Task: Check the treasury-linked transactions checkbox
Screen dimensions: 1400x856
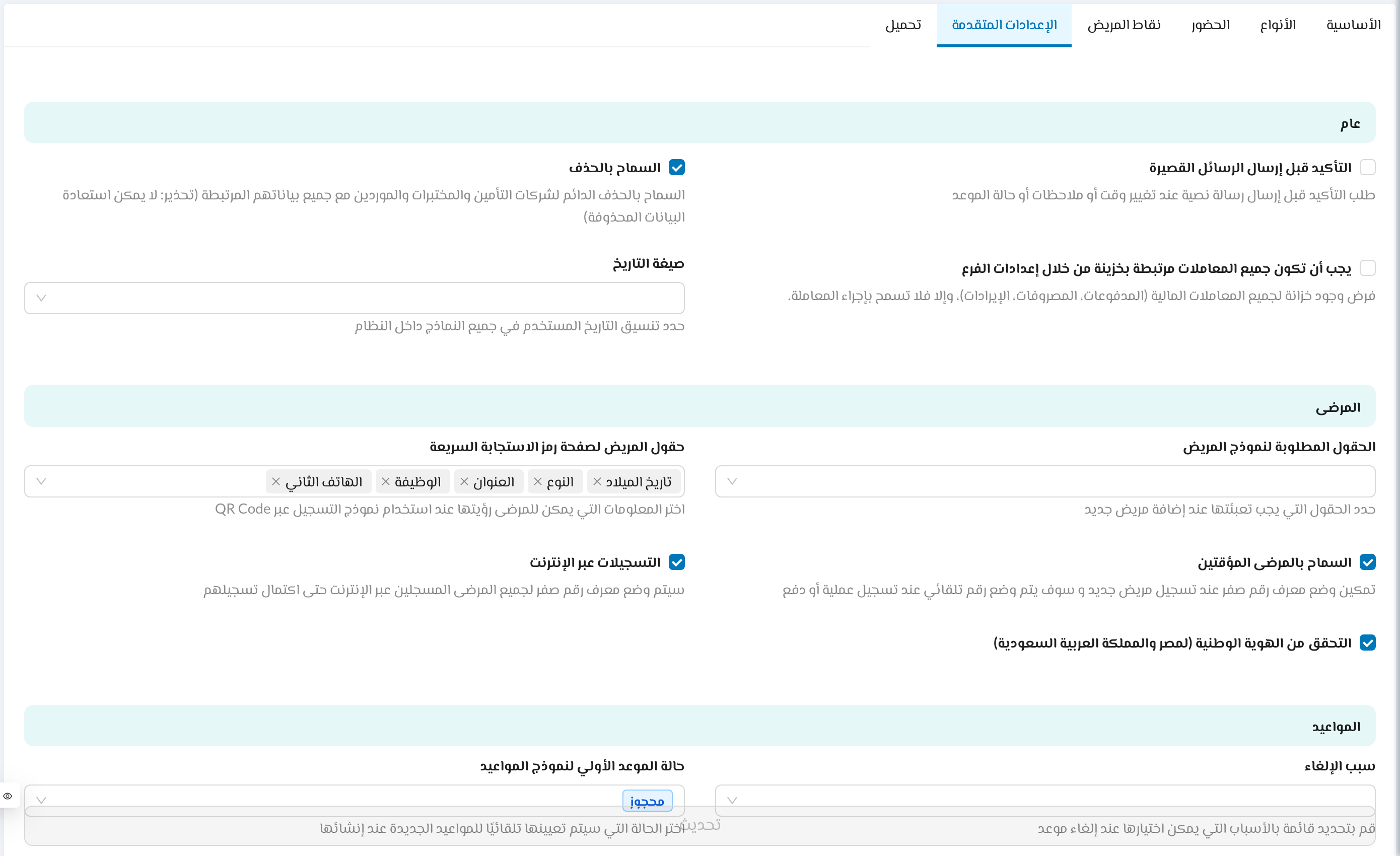Action: [x=1368, y=268]
